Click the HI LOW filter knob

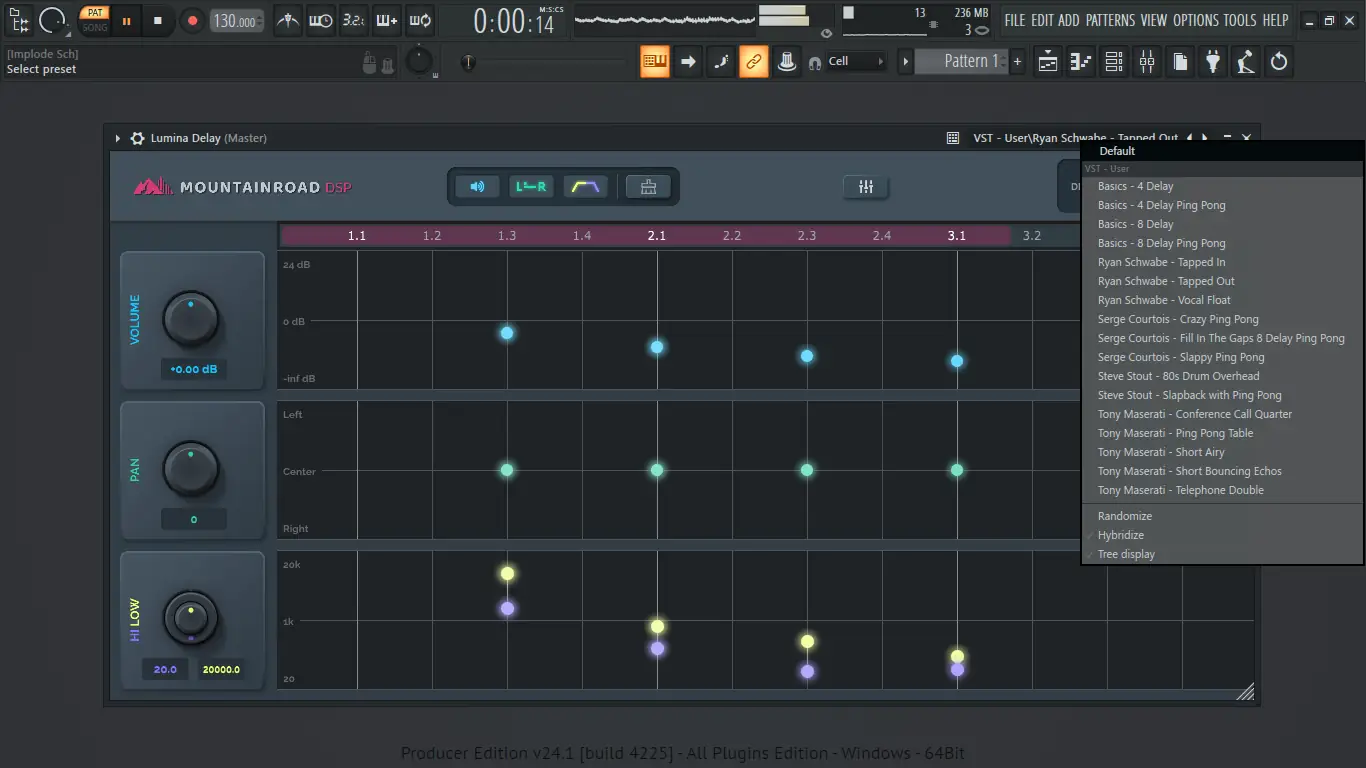[x=191, y=619]
